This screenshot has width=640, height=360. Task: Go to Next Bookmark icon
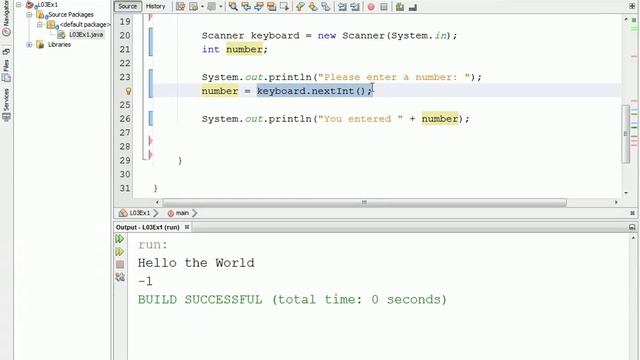tap(313, 7)
